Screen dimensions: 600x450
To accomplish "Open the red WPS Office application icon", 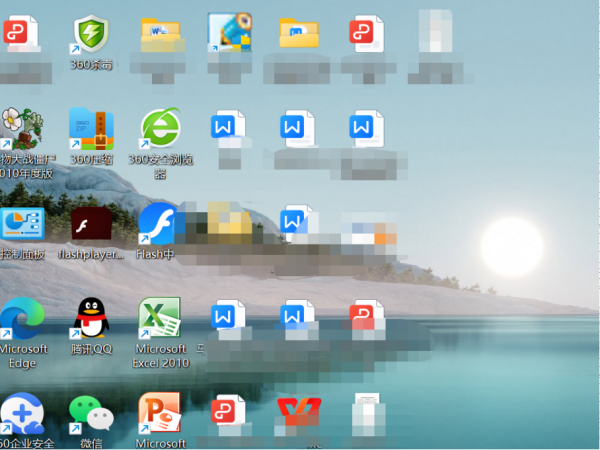I will (299, 412).
